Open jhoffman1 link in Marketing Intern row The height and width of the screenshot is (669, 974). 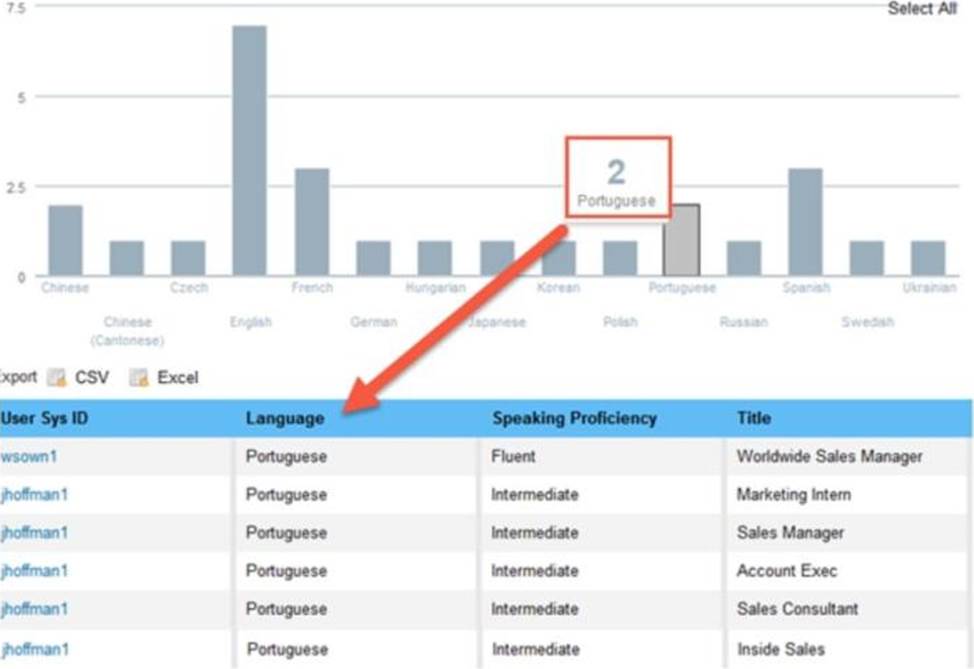click(34, 495)
